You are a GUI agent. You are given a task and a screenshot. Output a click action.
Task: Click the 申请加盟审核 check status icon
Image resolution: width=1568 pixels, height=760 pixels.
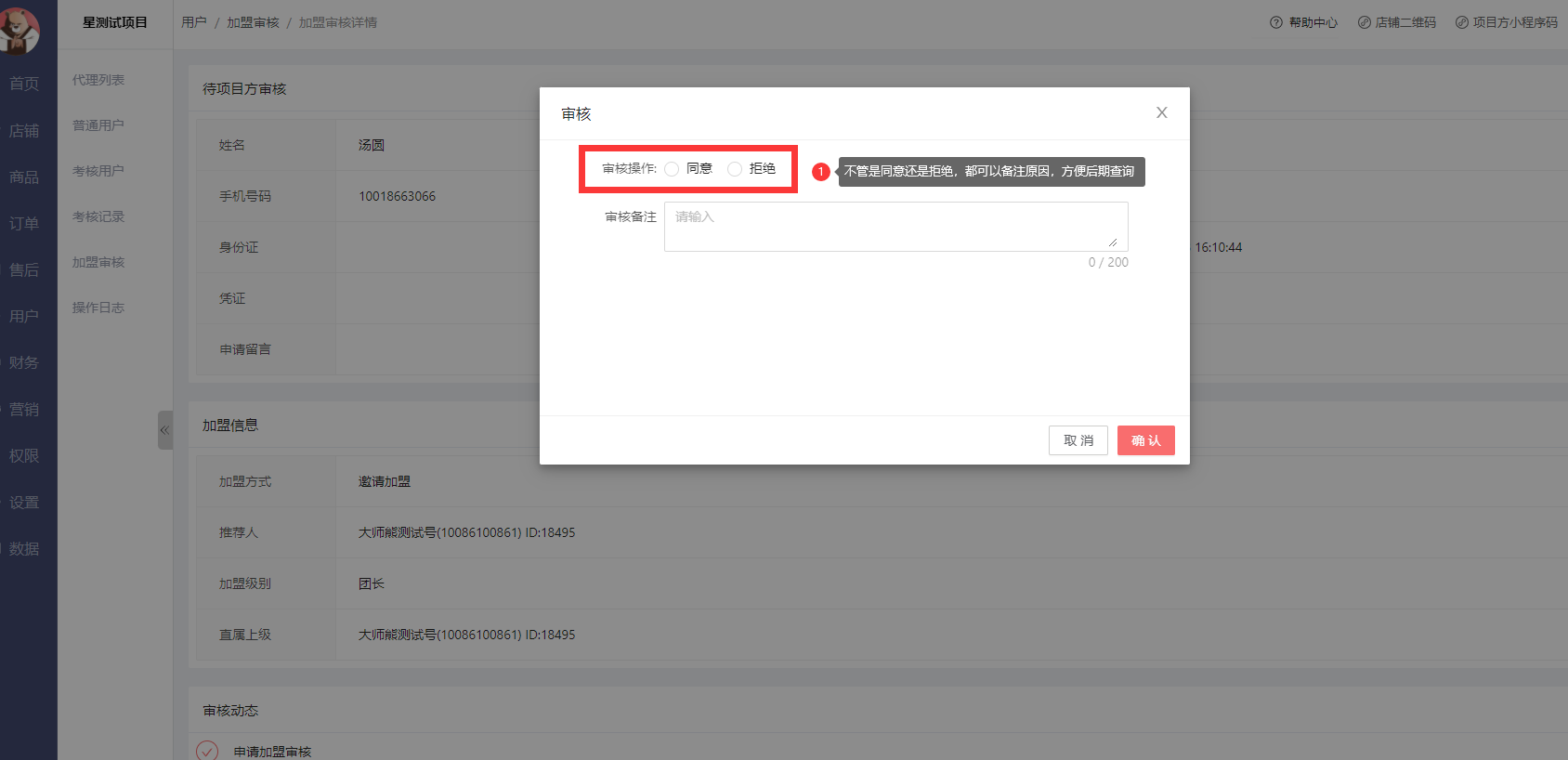click(207, 750)
